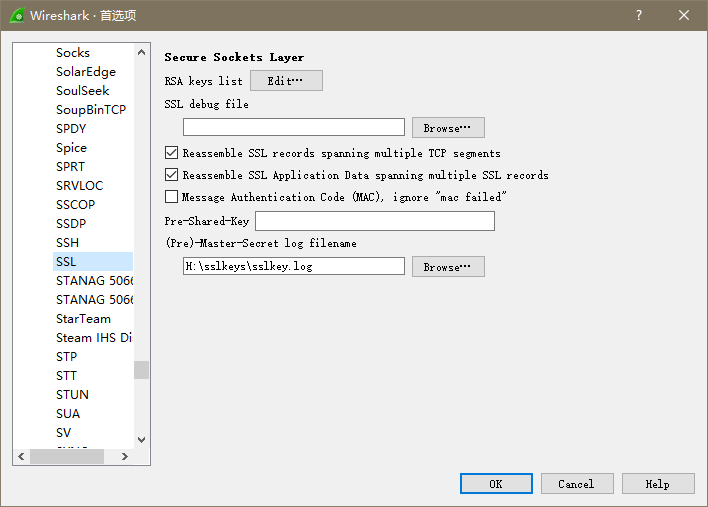Image resolution: width=708 pixels, height=507 pixels.
Task: Click the right arrow of the horizontal scrollbar
Action: [x=124, y=456]
